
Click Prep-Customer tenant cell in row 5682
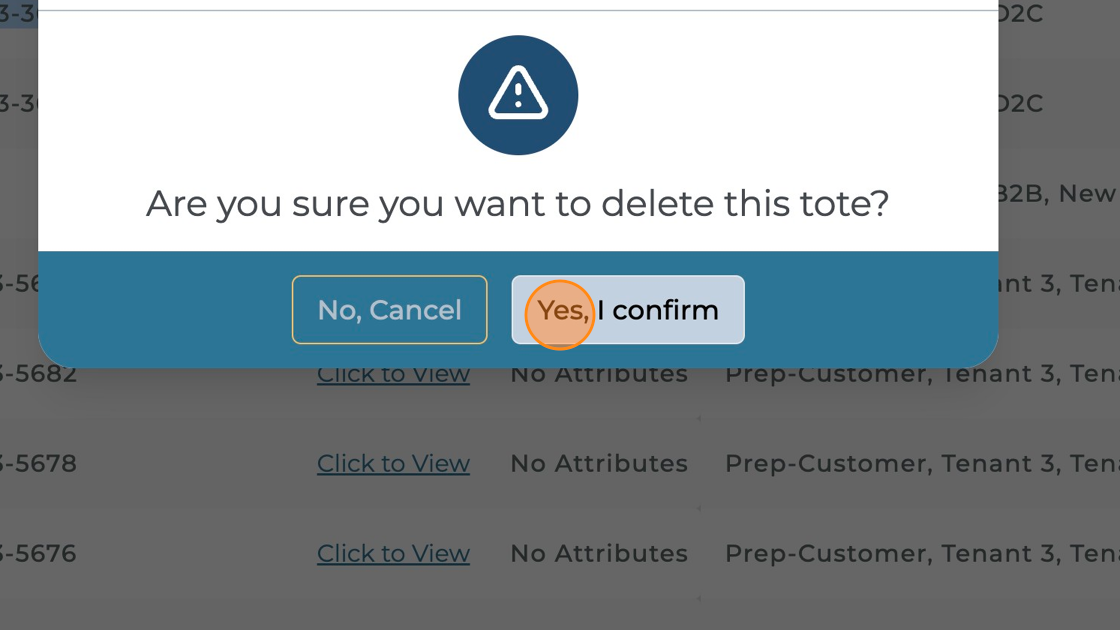point(920,375)
